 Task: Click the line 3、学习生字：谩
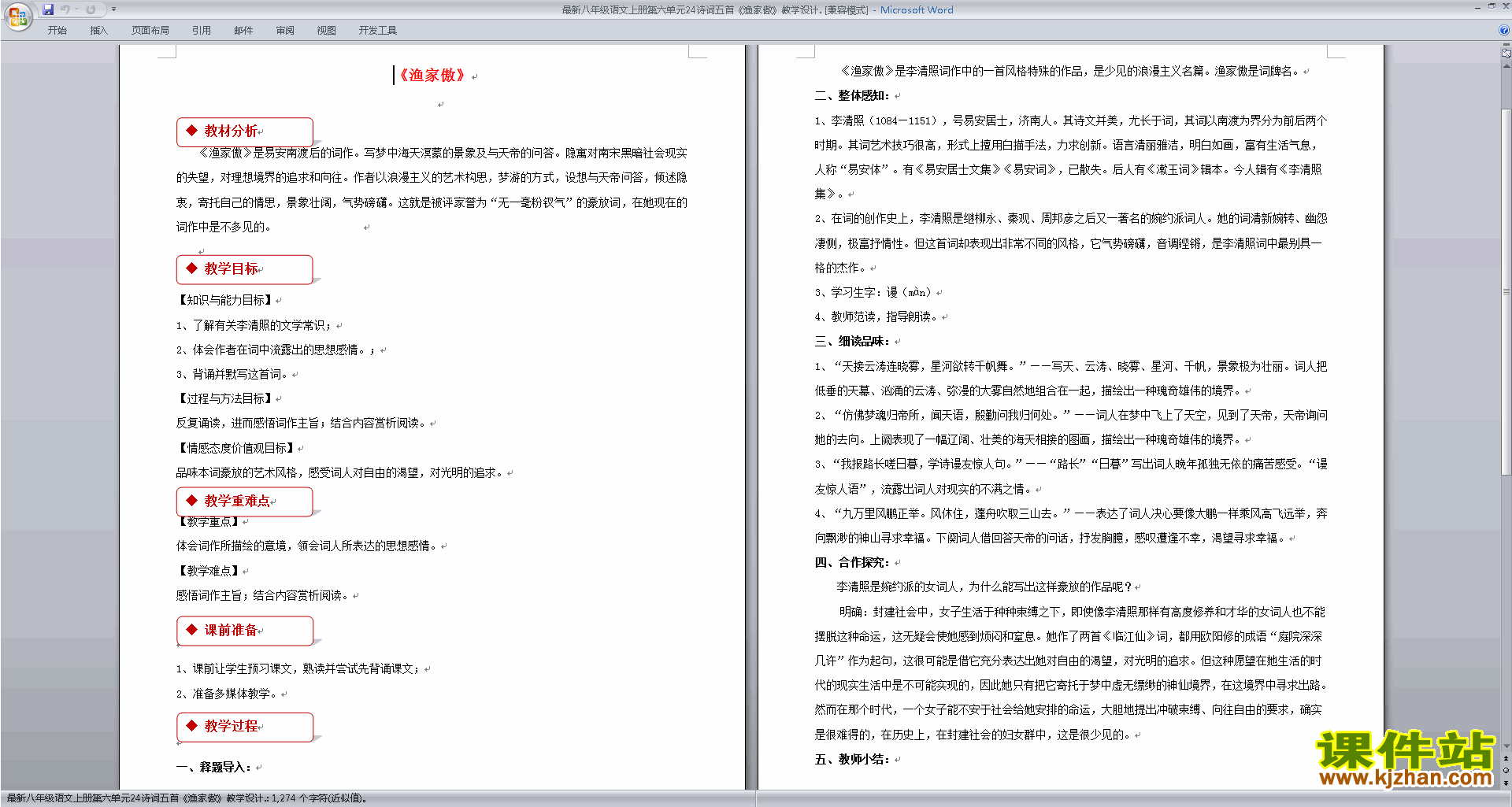[x=874, y=292]
